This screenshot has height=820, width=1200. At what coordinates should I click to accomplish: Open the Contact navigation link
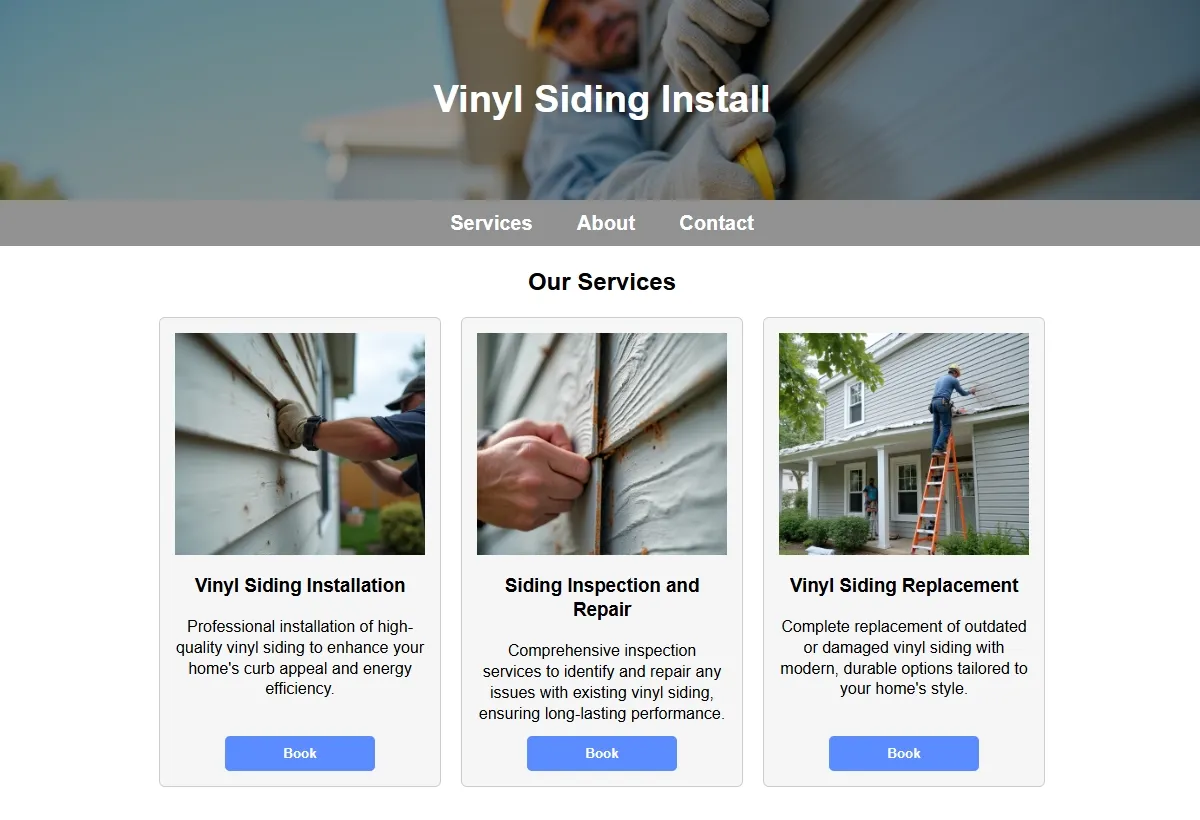tap(717, 223)
